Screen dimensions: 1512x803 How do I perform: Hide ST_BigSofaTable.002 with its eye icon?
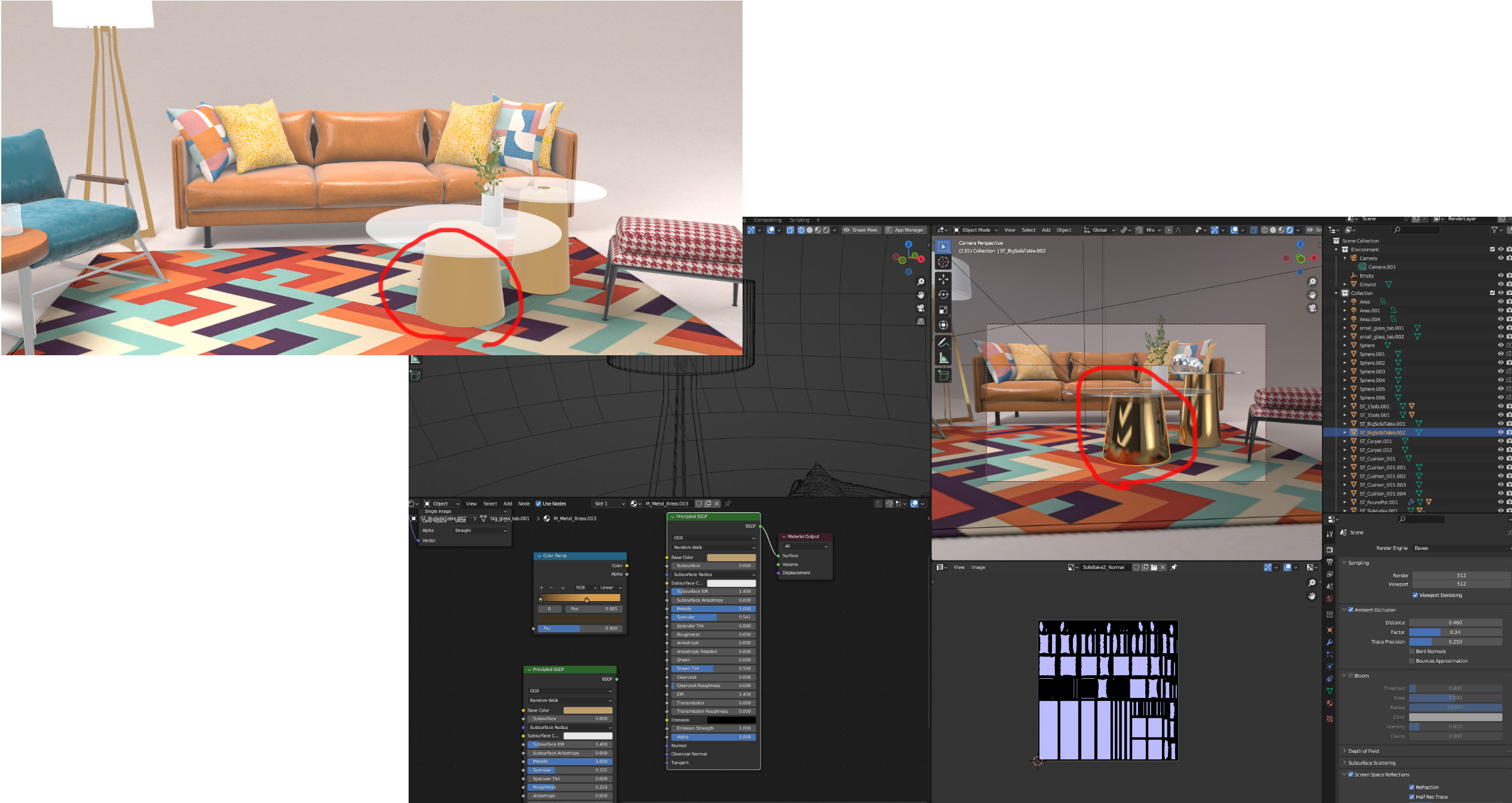click(x=1501, y=432)
